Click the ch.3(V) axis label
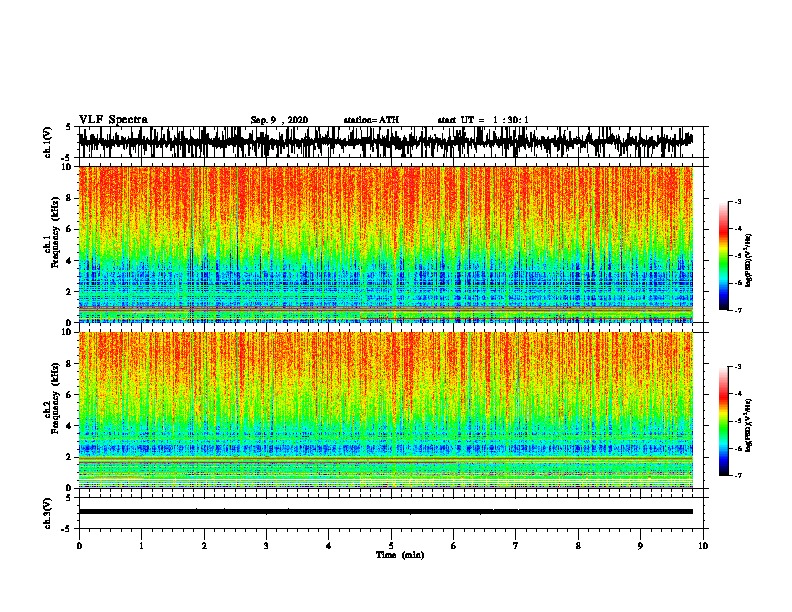 48,513
